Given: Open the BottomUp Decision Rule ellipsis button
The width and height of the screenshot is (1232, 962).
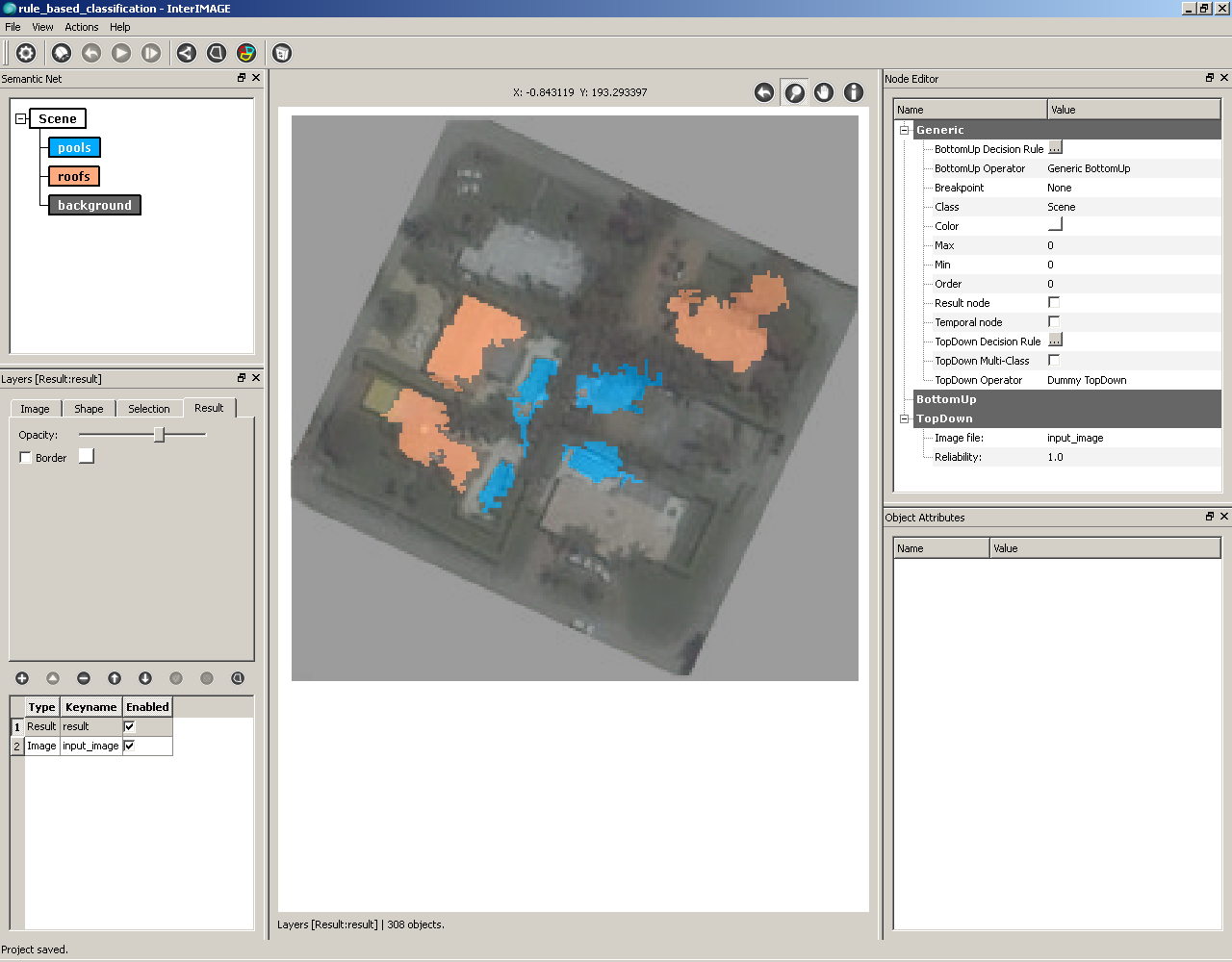Looking at the screenshot, I should [1056, 148].
